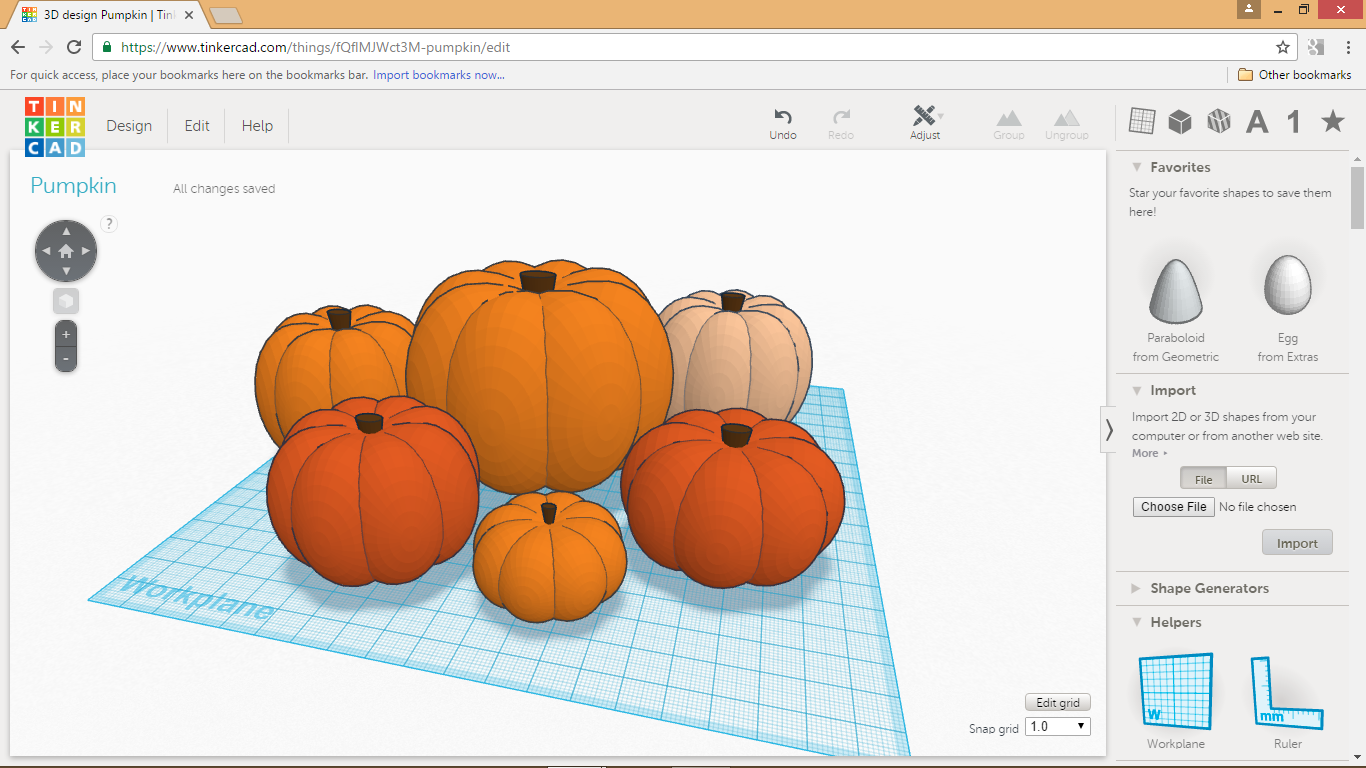
Task: Undo the last action
Action: (783, 121)
